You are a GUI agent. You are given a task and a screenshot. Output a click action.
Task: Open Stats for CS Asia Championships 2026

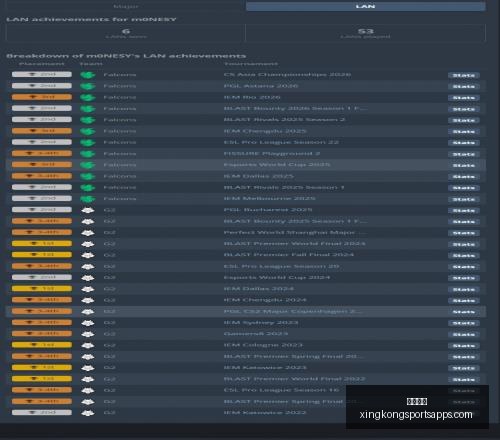pos(464,75)
